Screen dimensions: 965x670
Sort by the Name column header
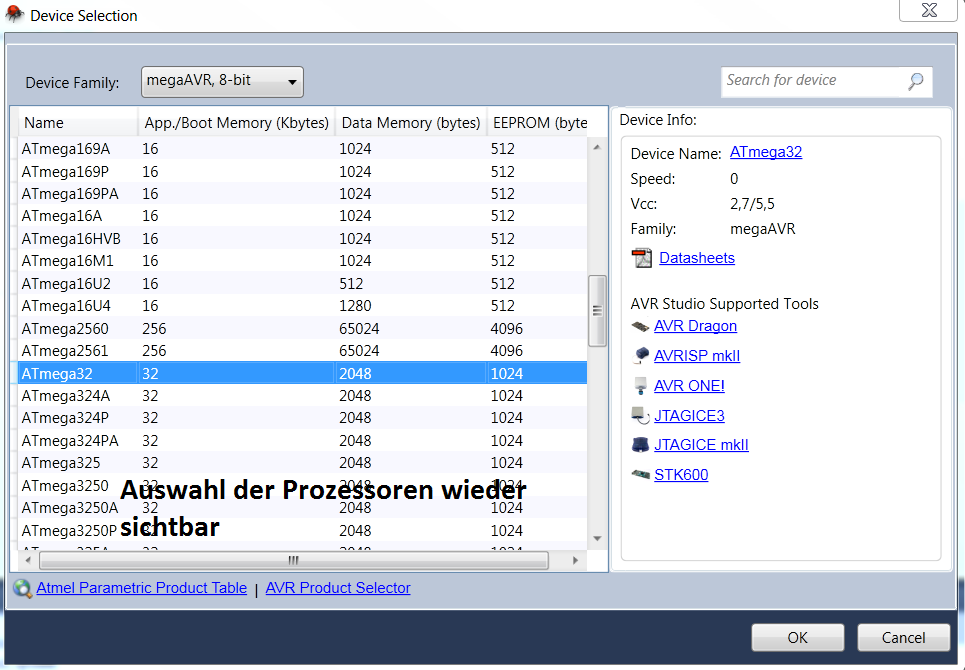(x=76, y=122)
